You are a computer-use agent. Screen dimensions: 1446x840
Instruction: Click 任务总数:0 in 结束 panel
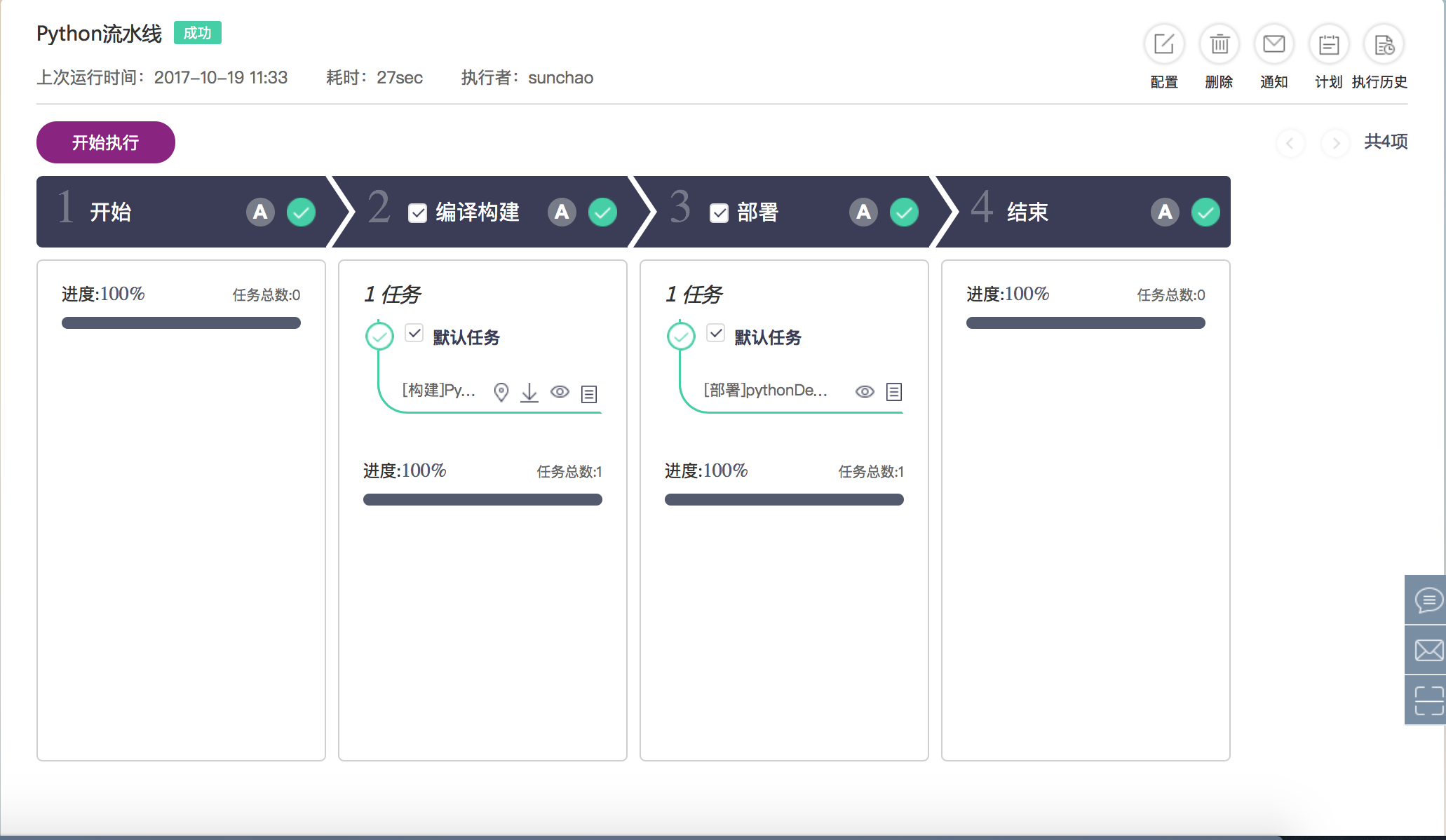[1171, 295]
